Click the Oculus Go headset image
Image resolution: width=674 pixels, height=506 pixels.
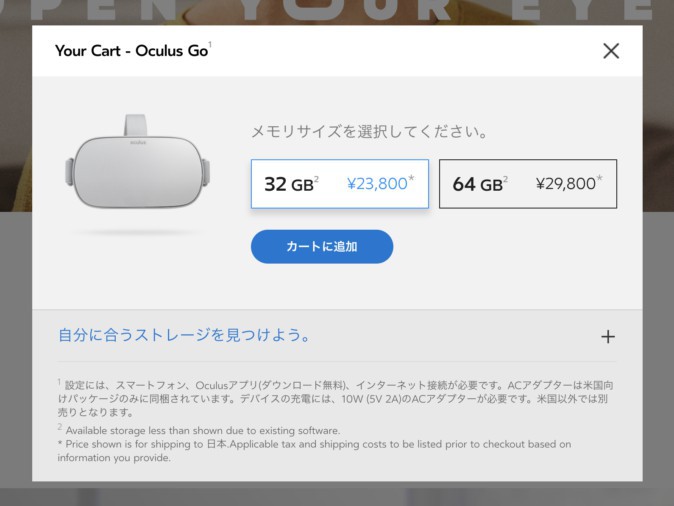pos(139,168)
